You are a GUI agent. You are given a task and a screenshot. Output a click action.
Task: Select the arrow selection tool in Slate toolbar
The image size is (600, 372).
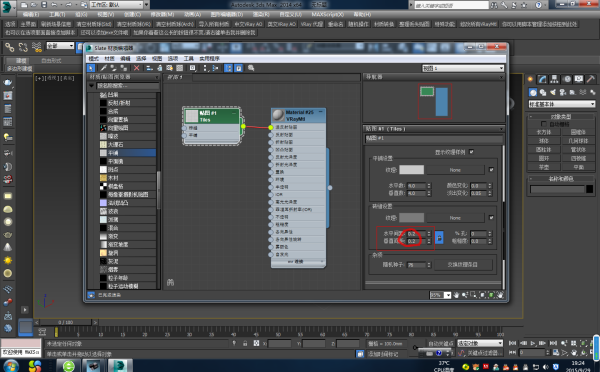click(x=91, y=68)
